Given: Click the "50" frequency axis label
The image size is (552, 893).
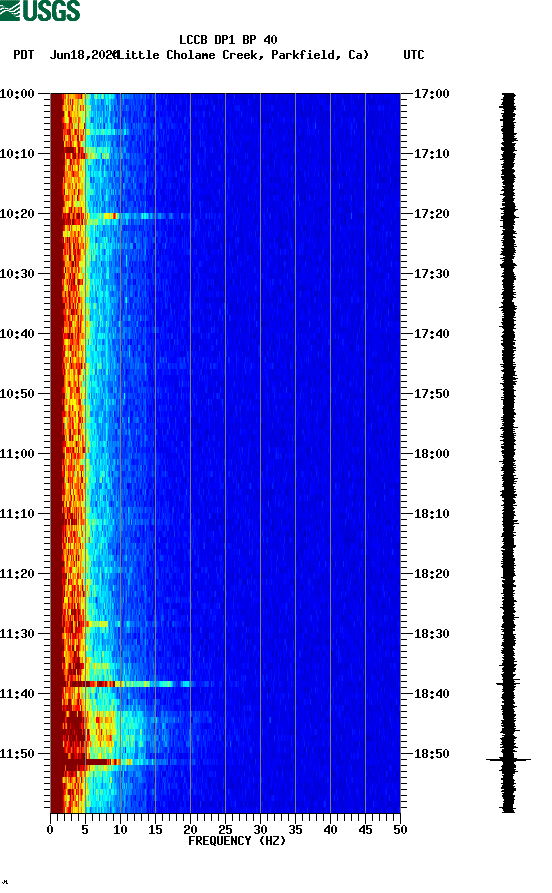Looking at the screenshot, I should [400, 830].
